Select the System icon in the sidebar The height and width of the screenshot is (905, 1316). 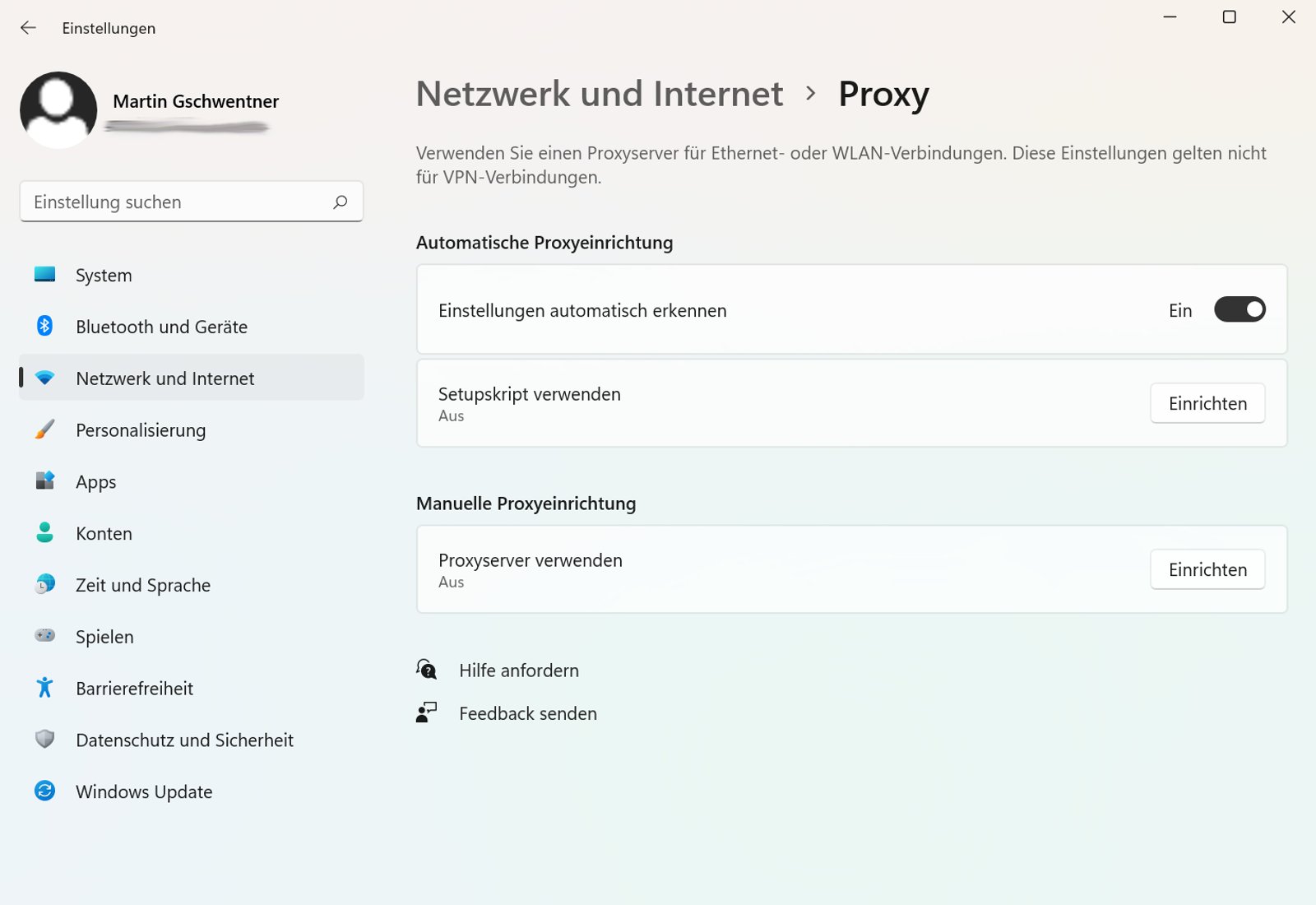[x=44, y=275]
